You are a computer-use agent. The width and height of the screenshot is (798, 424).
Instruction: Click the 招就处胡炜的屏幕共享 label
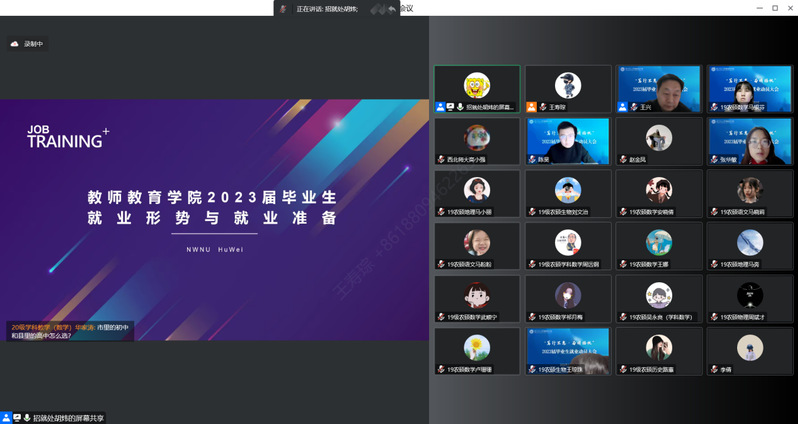[x=68, y=417]
